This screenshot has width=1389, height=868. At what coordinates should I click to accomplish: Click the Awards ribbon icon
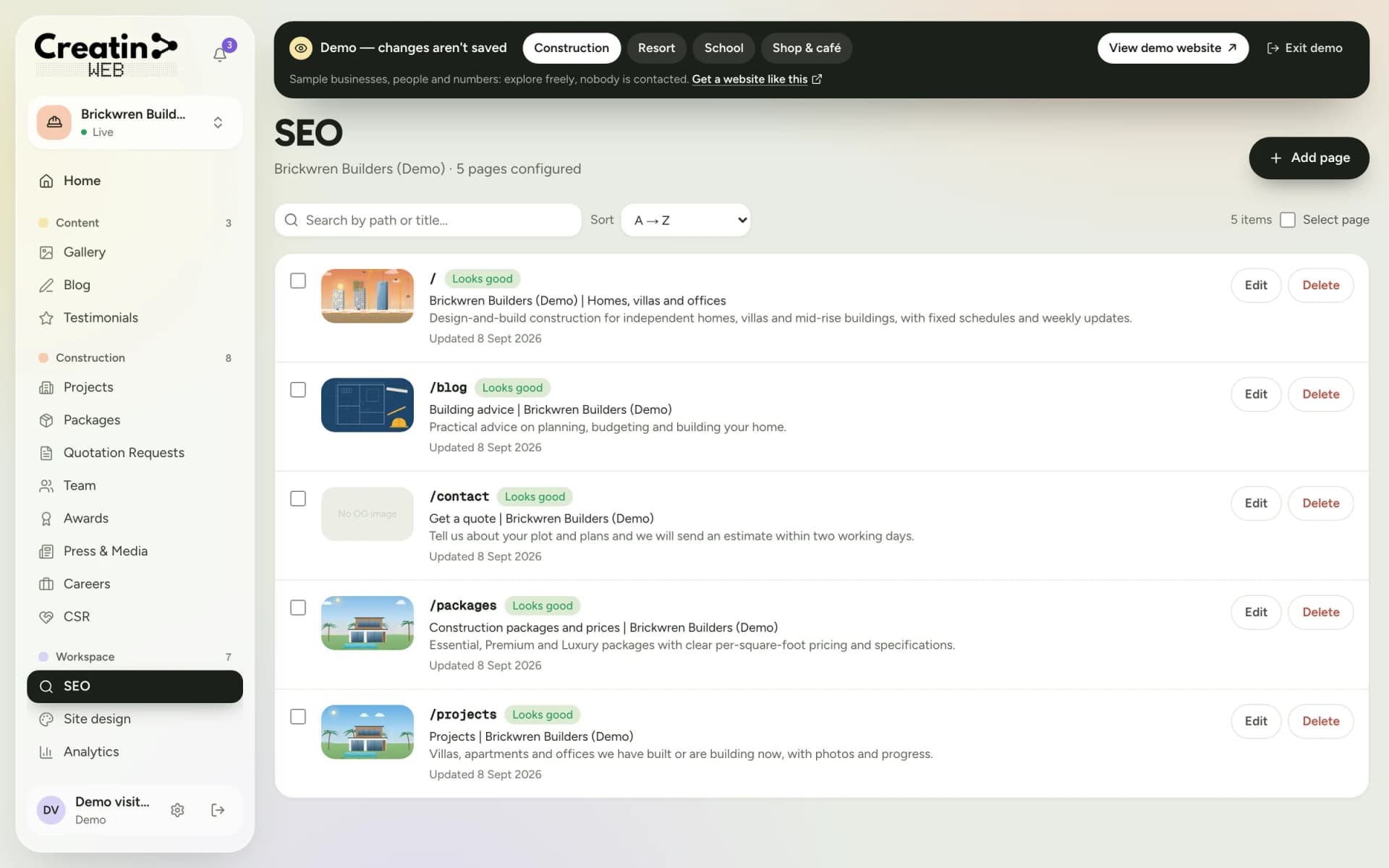point(46,519)
